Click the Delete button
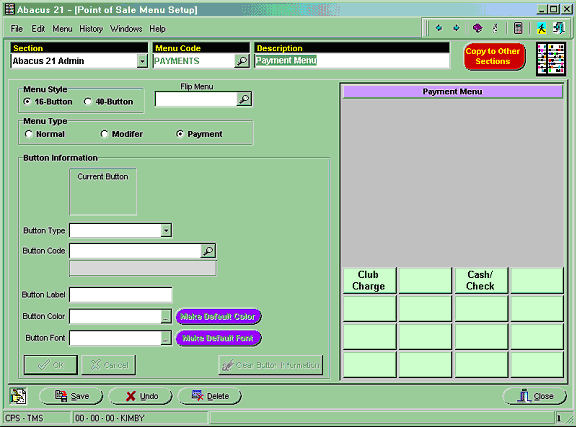This screenshot has width=576, height=427. (209, 396)
